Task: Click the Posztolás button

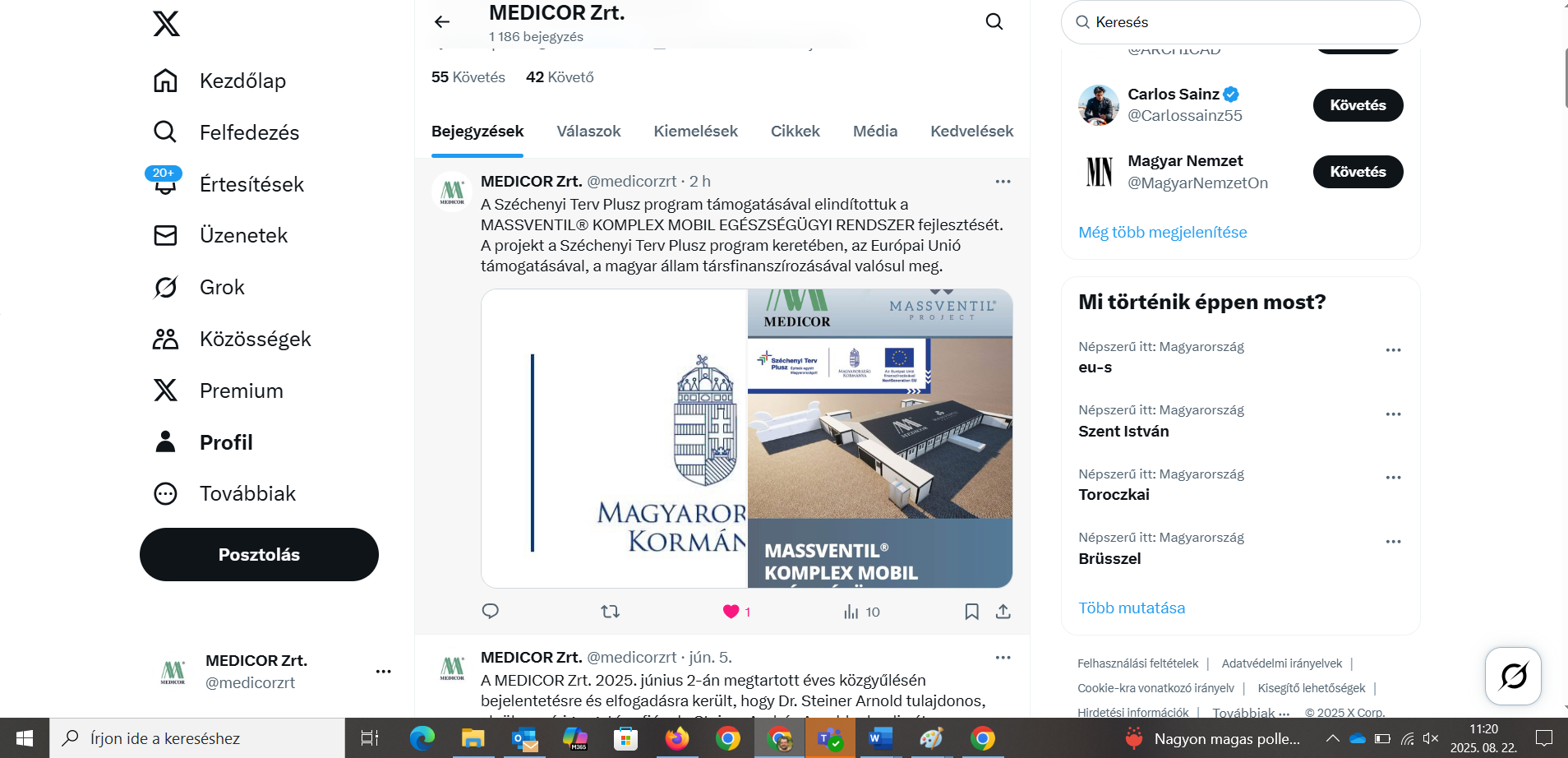Action: tap(259, 554)
